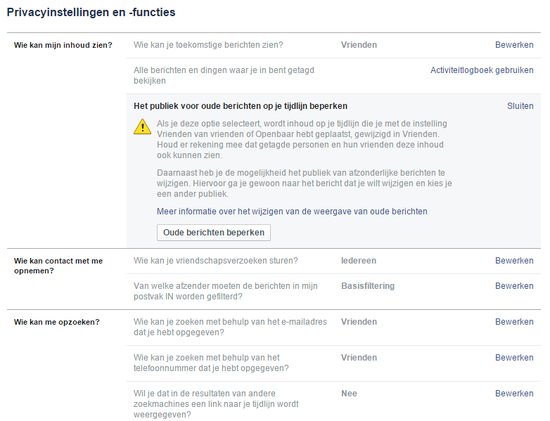Open Activiteitlogboek gebruiken link
This screenshot has height=421, width=550.
coord(482,70)
